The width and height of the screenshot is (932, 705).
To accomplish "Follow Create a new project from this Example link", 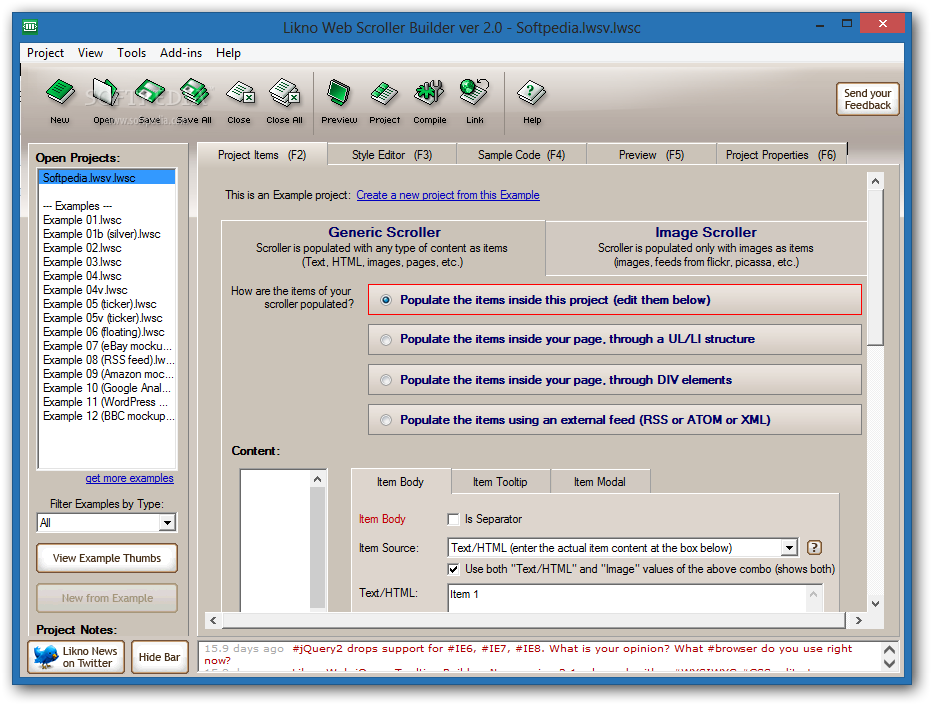I will tap(448, 195).
